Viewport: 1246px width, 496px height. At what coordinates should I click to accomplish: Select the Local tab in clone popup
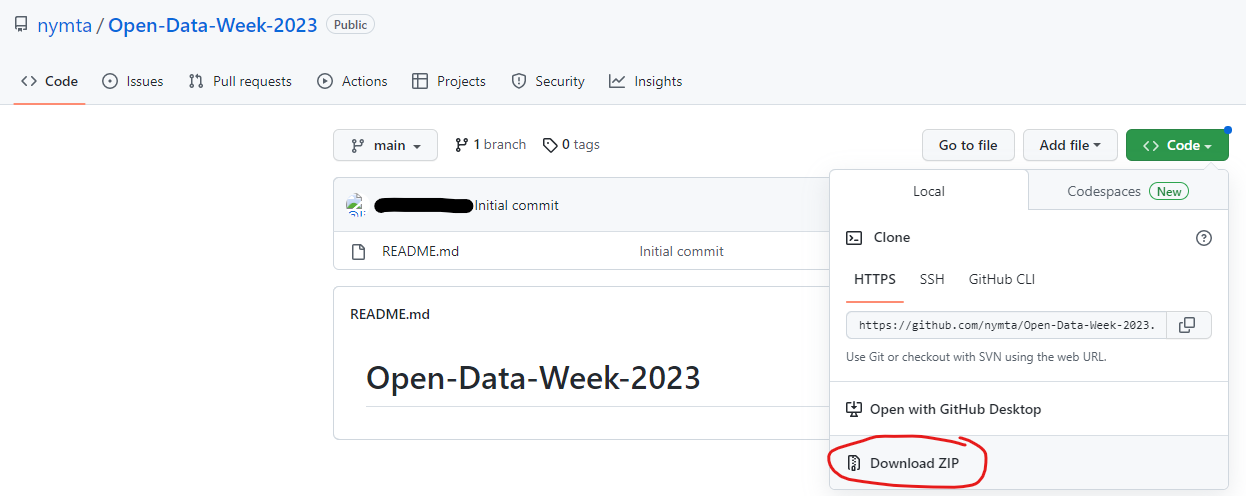[x=929, y=191]
